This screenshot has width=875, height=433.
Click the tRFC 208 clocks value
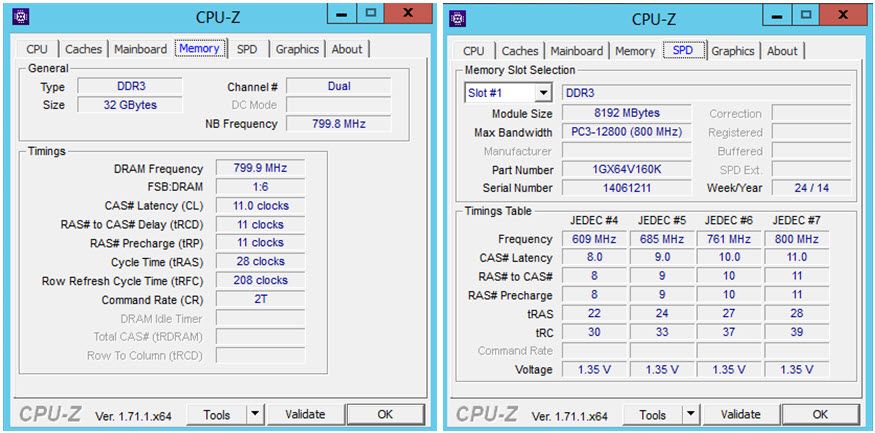pos(261,281)
